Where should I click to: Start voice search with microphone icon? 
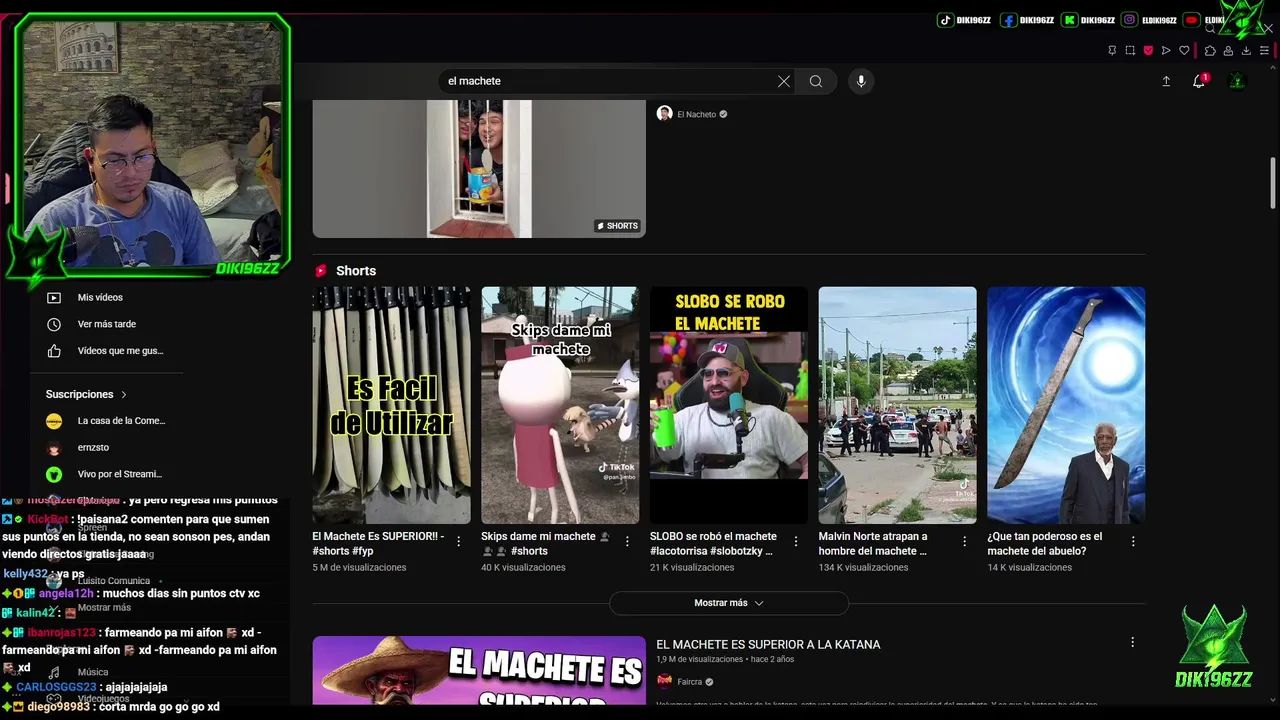861,81
